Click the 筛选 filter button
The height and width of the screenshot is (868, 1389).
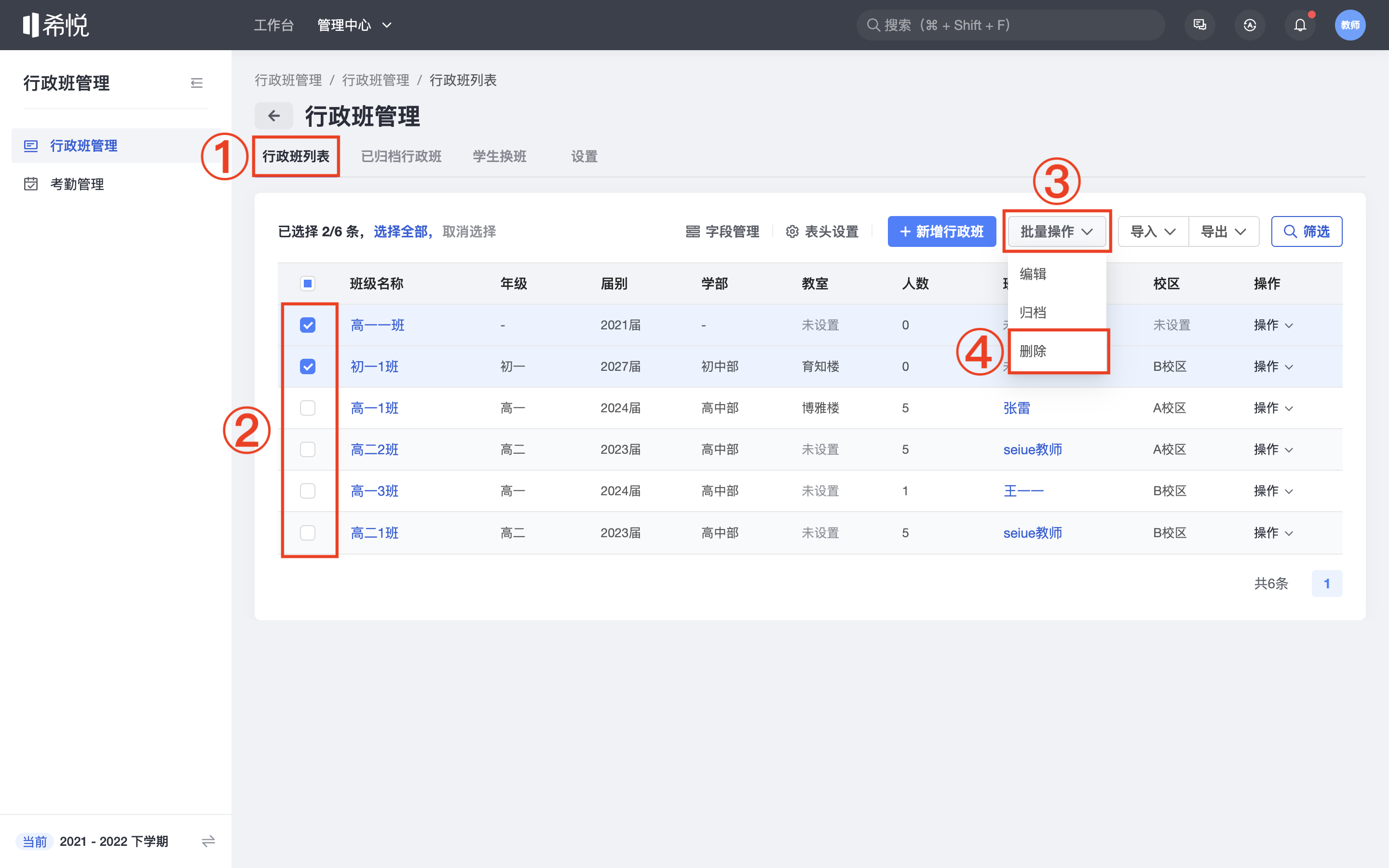pos(1307,231)
